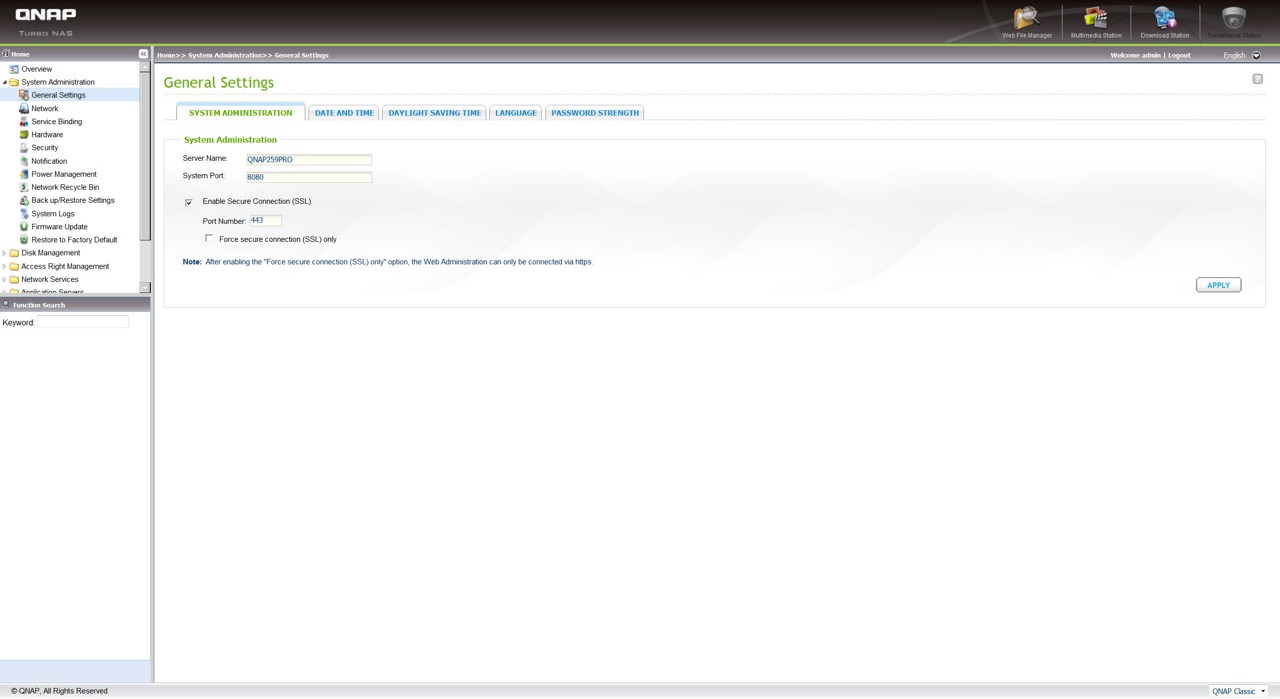Open Hardware in sidebar tree
Image resolution: width=1280 pixels, height=699 pixels.
pos(47,134)
